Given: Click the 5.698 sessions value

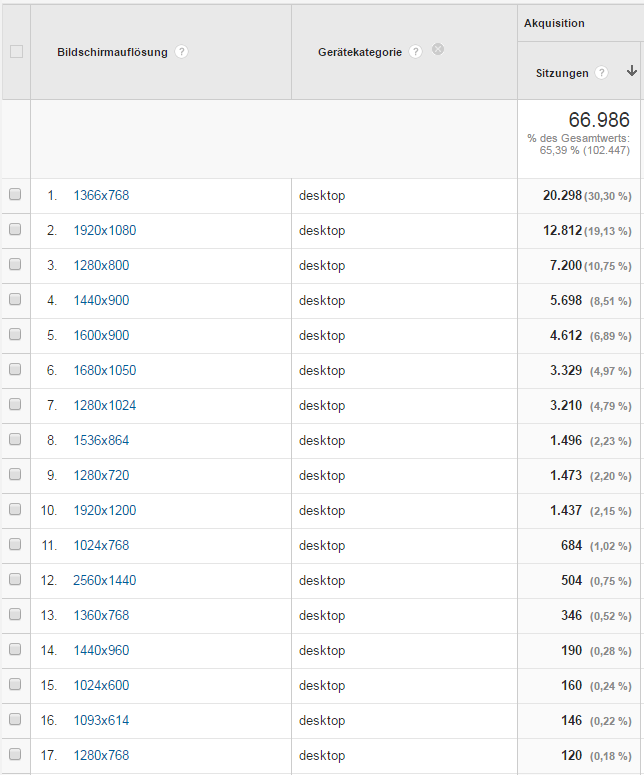Looking at the screenshot, I should [566, 301].
